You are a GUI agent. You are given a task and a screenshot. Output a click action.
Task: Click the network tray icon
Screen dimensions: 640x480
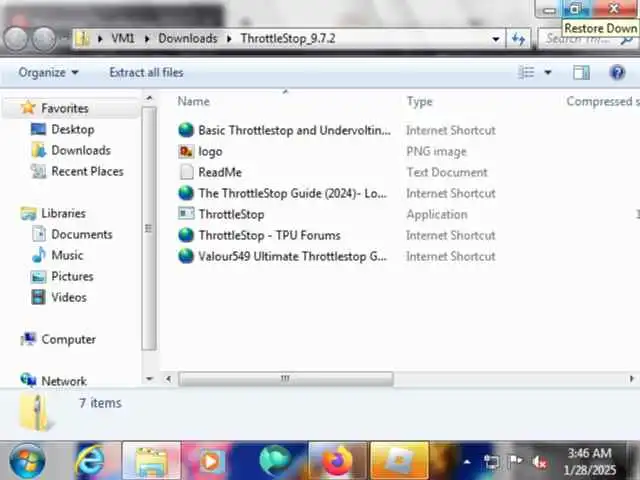point(491,462)
